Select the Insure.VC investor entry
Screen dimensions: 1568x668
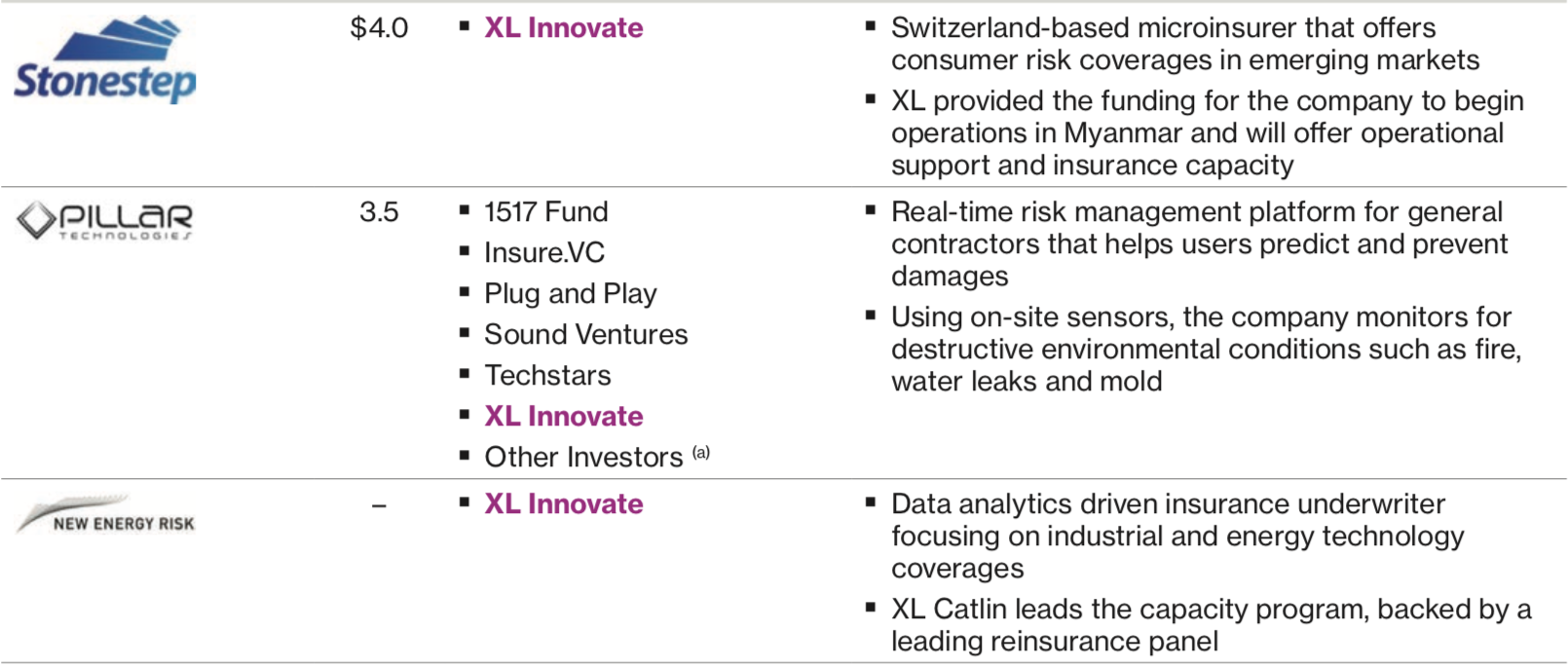click(x=544, y=252)
